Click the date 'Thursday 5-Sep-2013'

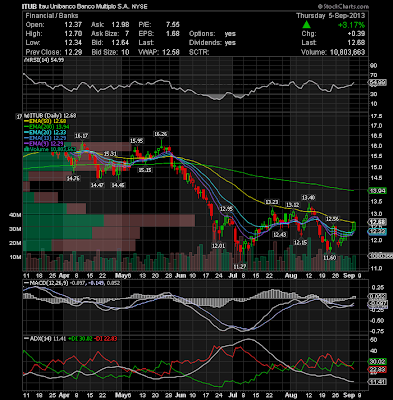pos(331,16)
